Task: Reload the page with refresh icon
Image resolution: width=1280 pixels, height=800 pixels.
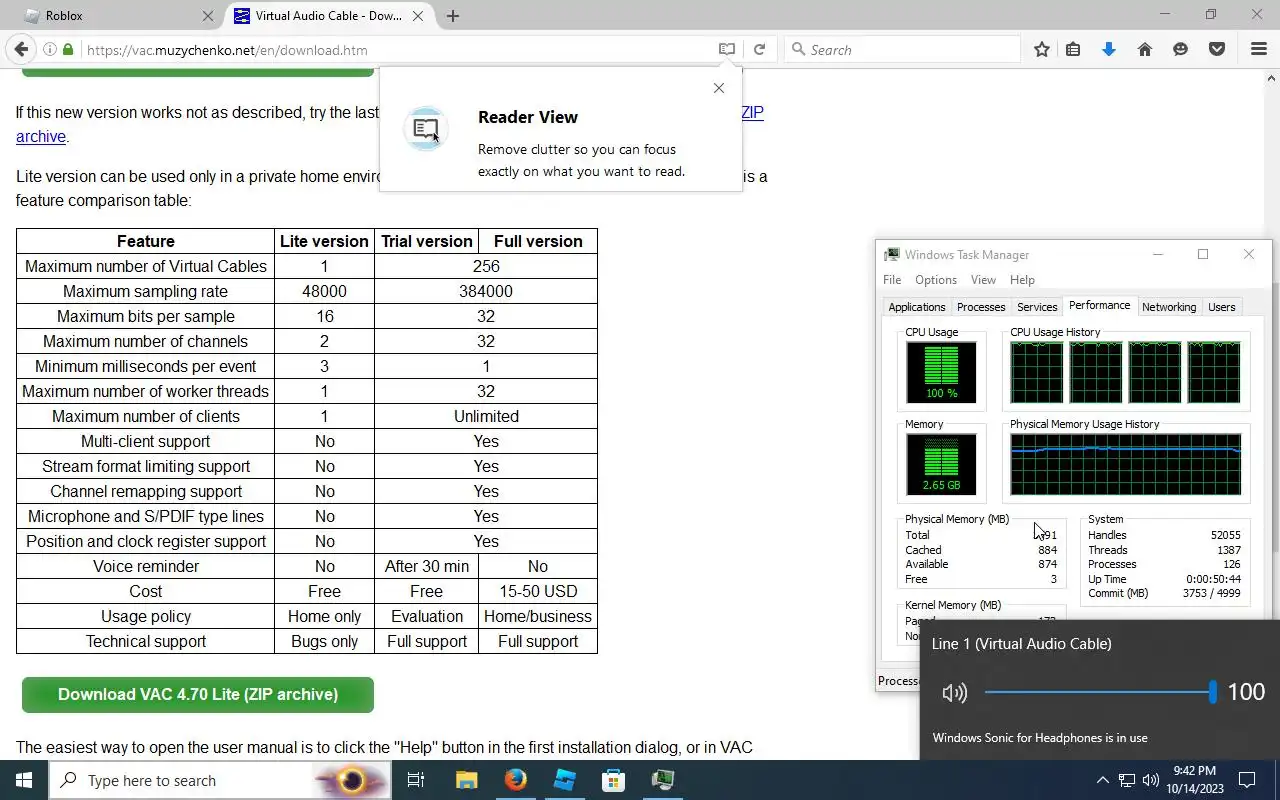Action: (760, 49)
